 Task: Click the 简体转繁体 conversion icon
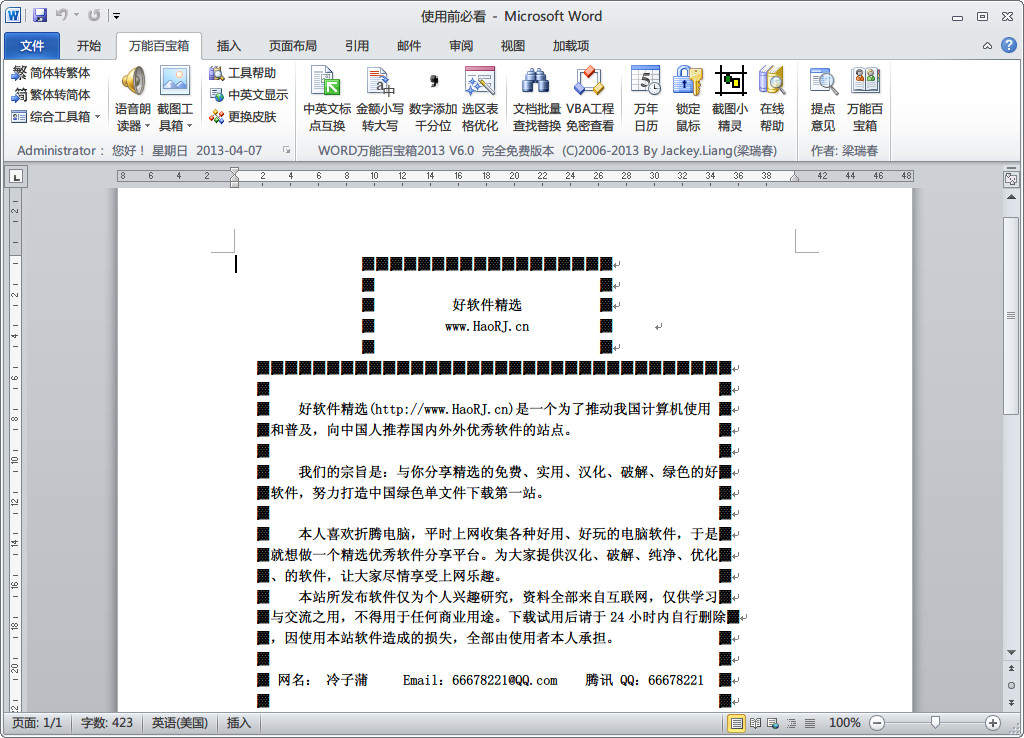coord(20,72)
